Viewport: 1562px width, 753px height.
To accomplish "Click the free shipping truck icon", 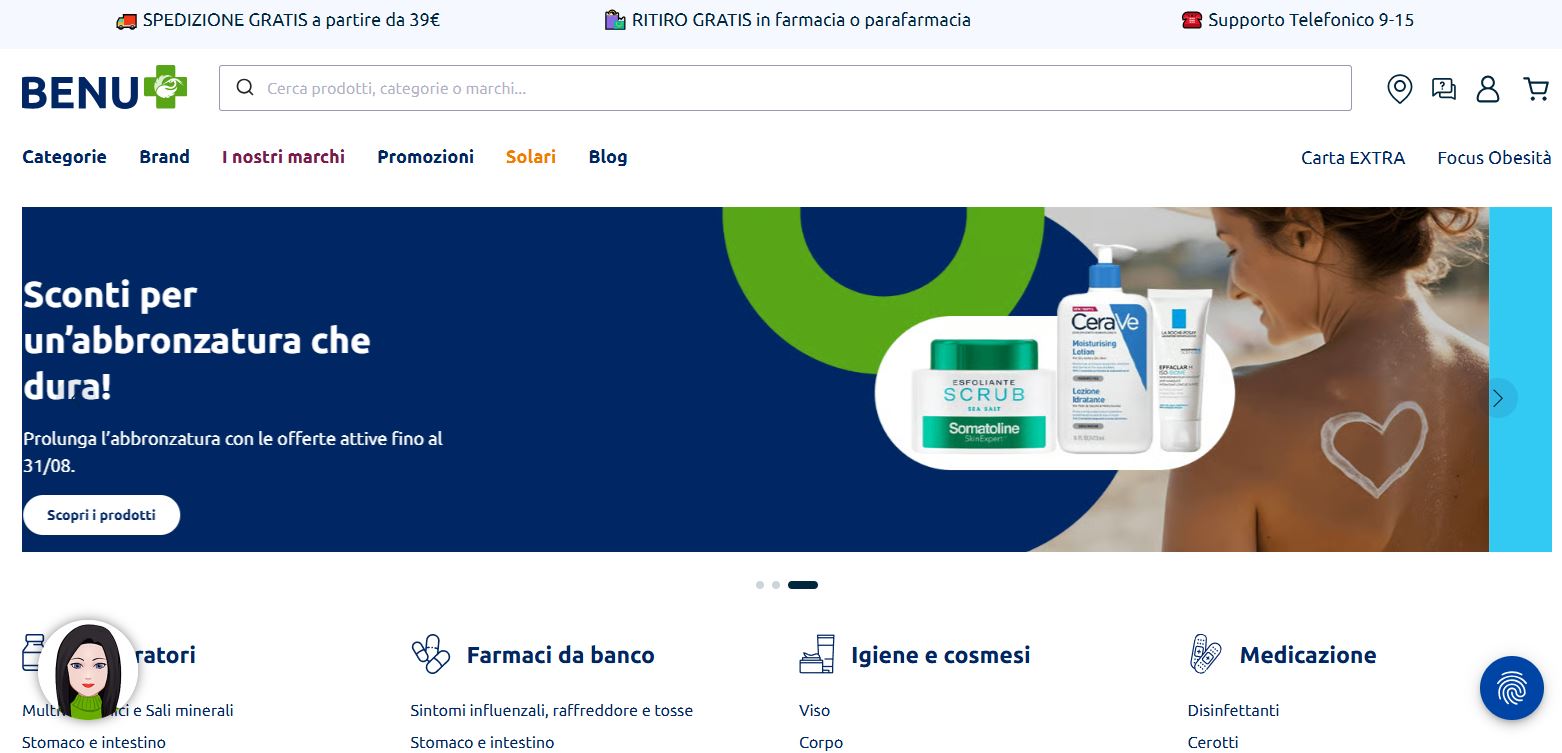I will 126,20.
